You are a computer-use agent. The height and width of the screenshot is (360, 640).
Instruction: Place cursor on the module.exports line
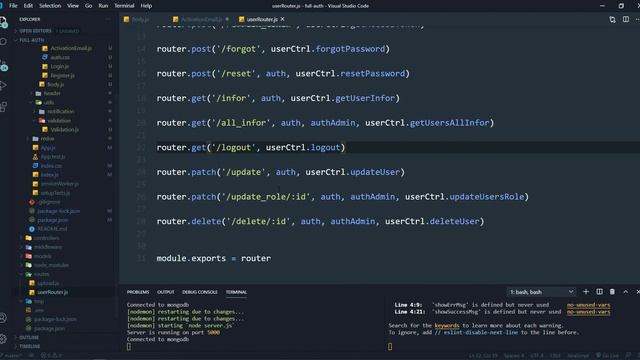click(213, 258)
